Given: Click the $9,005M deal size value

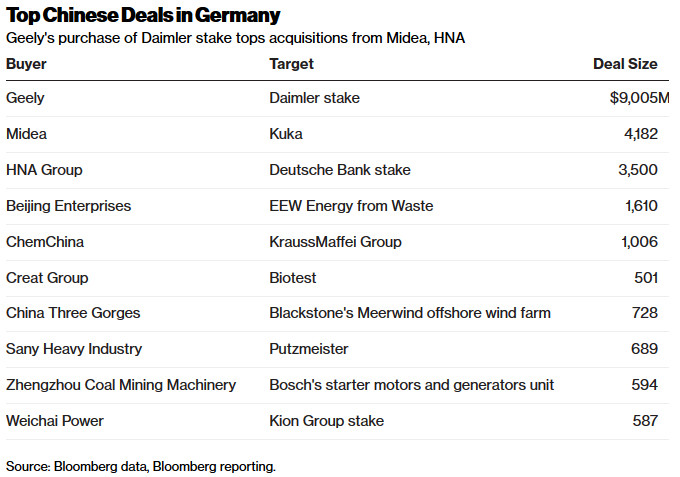Looking at the screenshot, I should click(x=638, y=98).
